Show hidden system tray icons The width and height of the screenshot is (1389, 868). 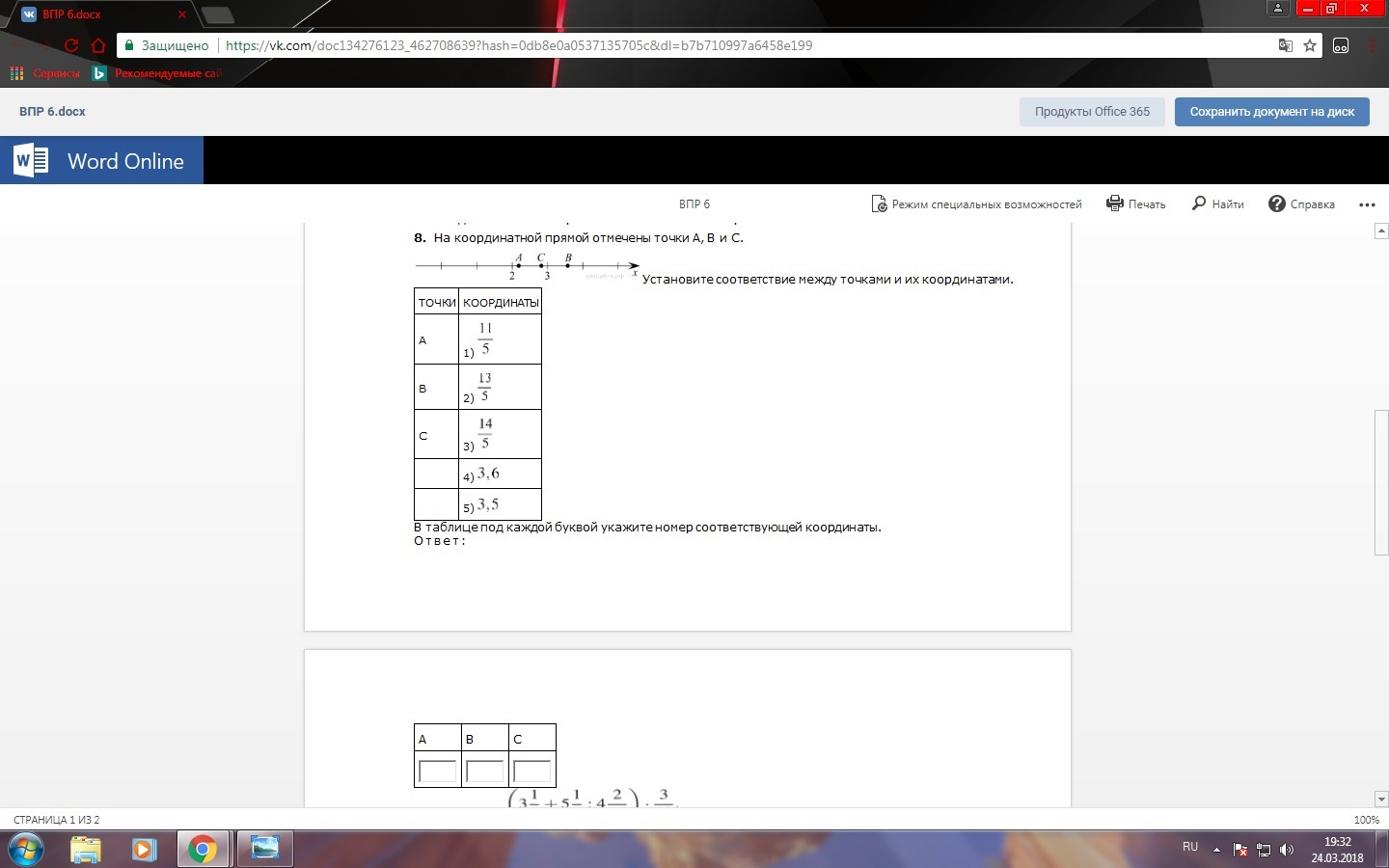1216,850
